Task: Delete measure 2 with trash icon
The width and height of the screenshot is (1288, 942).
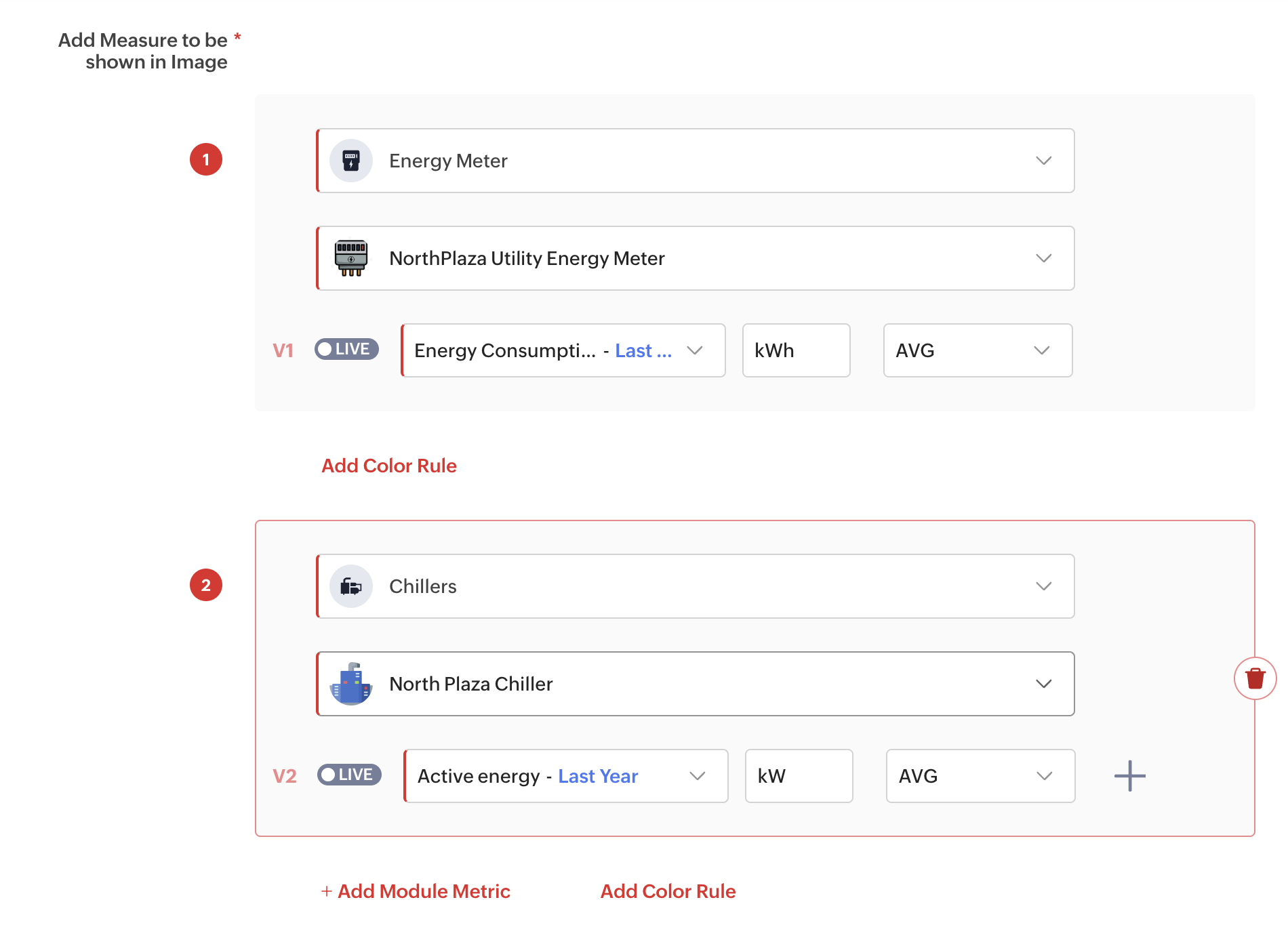Action: 1255,678
